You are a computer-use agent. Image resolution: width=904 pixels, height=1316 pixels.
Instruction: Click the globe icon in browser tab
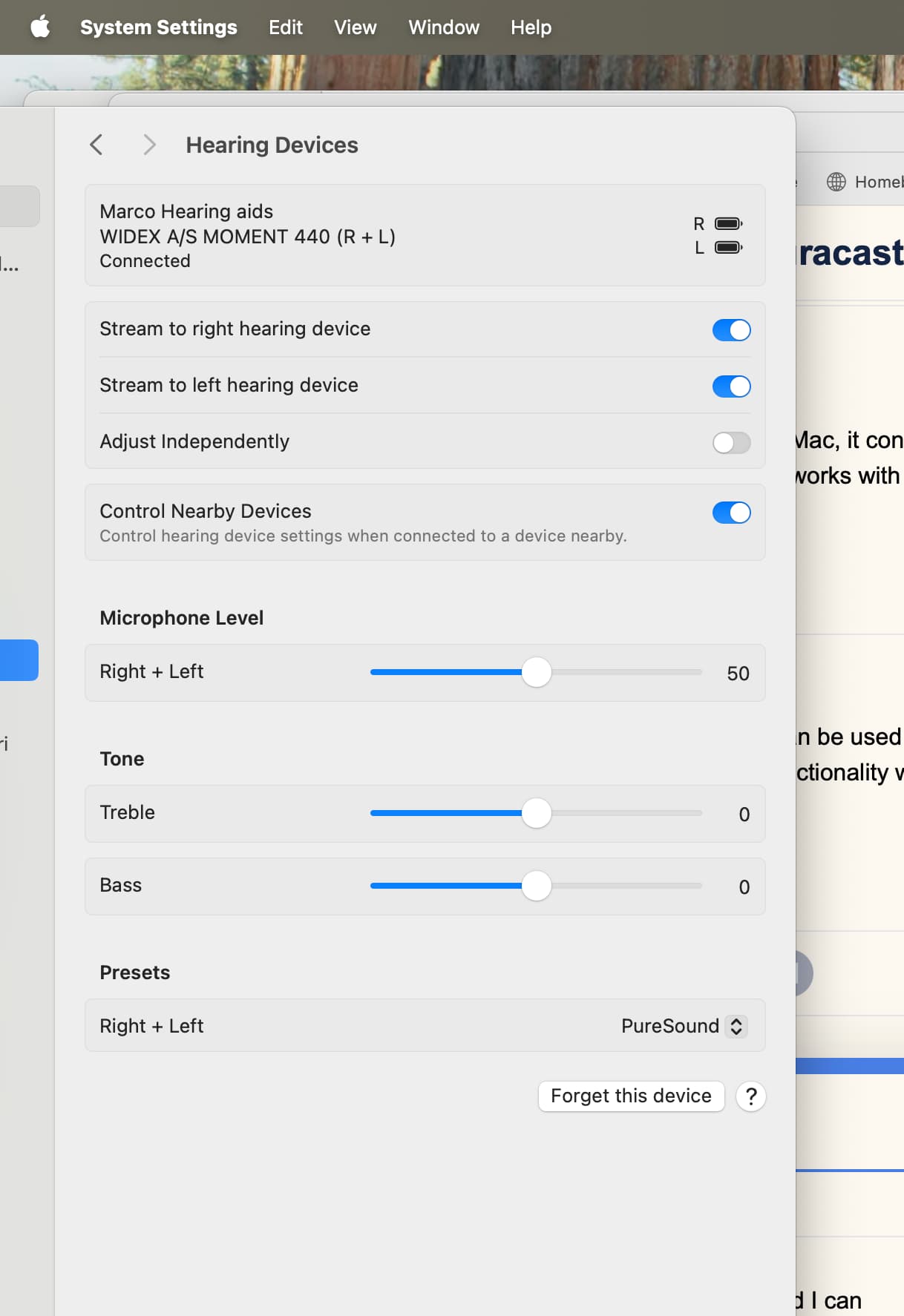click(836, 182)
